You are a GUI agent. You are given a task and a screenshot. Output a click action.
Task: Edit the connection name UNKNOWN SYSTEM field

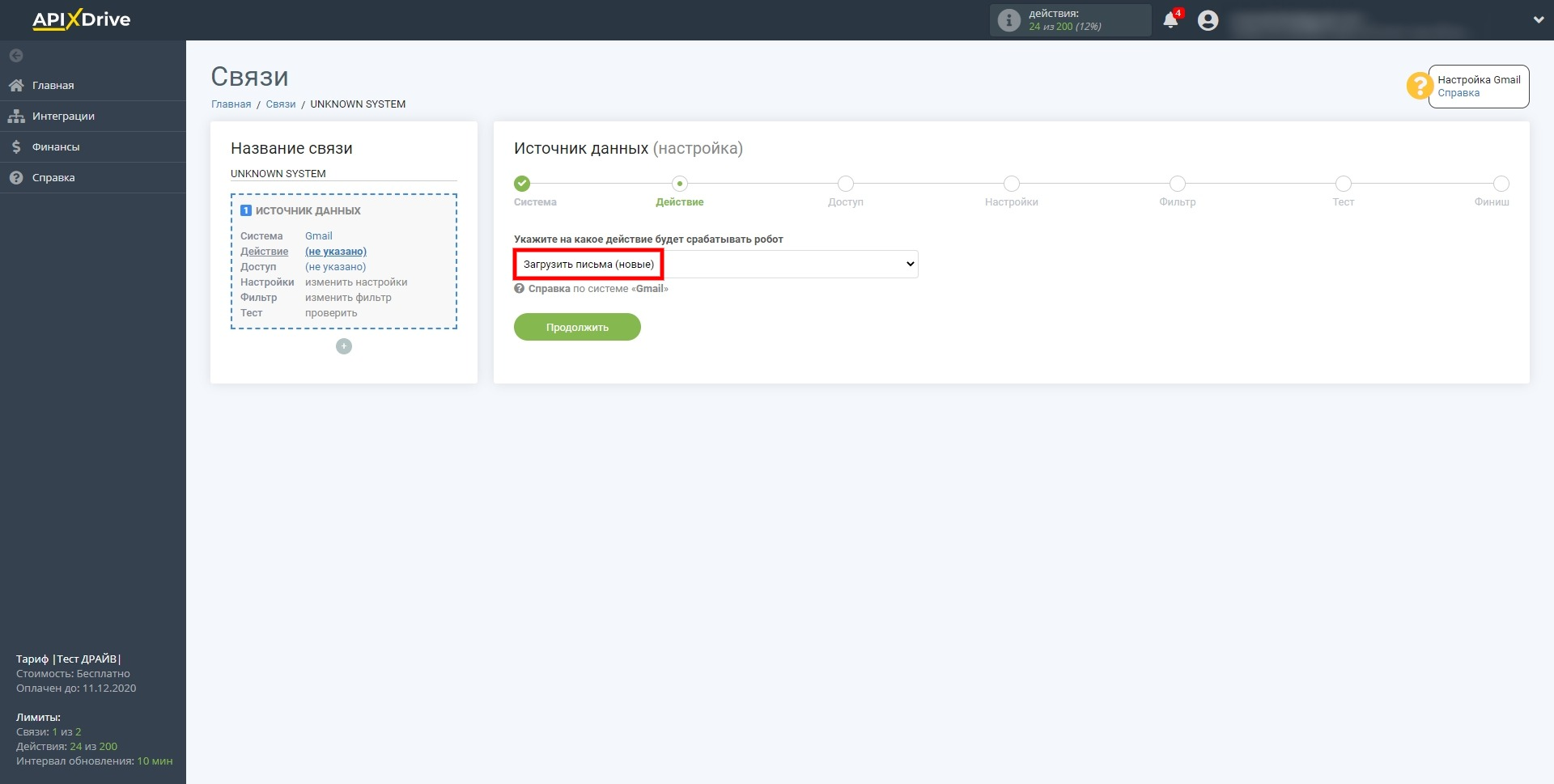[344, 173]
